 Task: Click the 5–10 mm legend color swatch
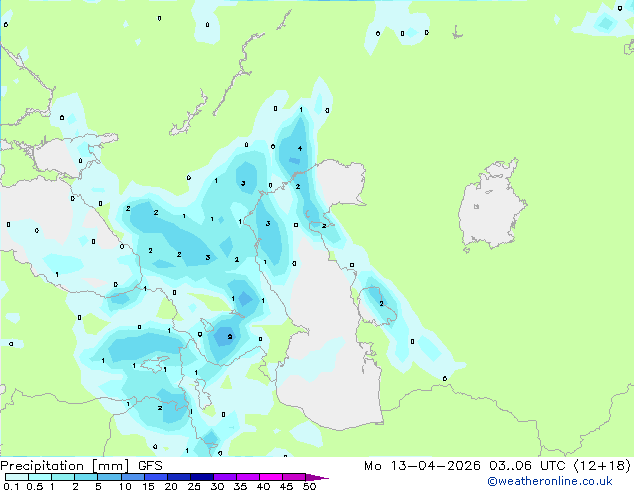point(109,477)
